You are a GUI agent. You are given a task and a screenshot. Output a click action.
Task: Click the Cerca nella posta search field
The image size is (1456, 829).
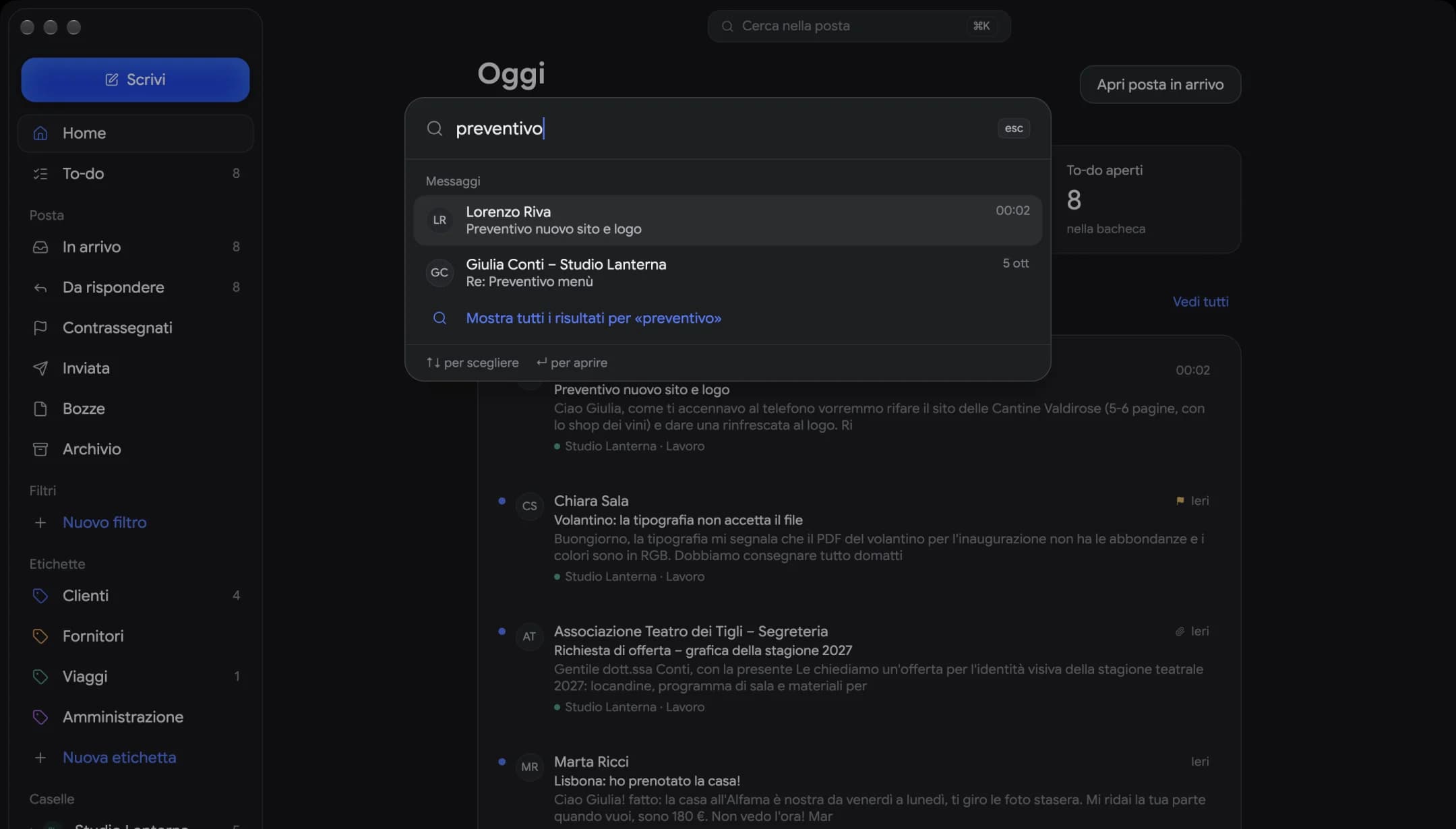(859, 26)
